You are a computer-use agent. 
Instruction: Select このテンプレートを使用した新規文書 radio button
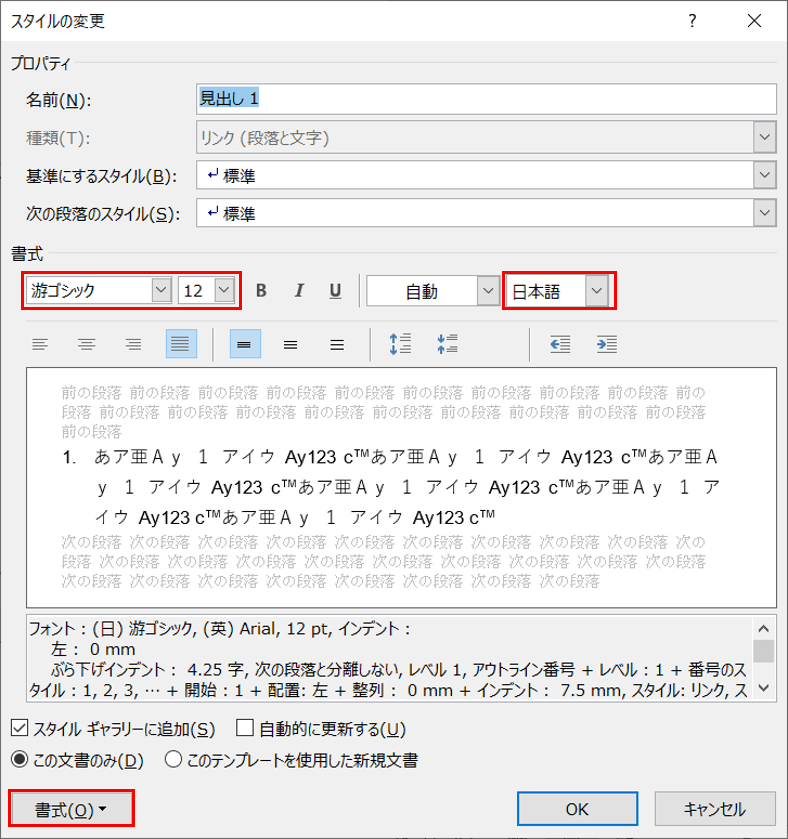click(173, 759)
